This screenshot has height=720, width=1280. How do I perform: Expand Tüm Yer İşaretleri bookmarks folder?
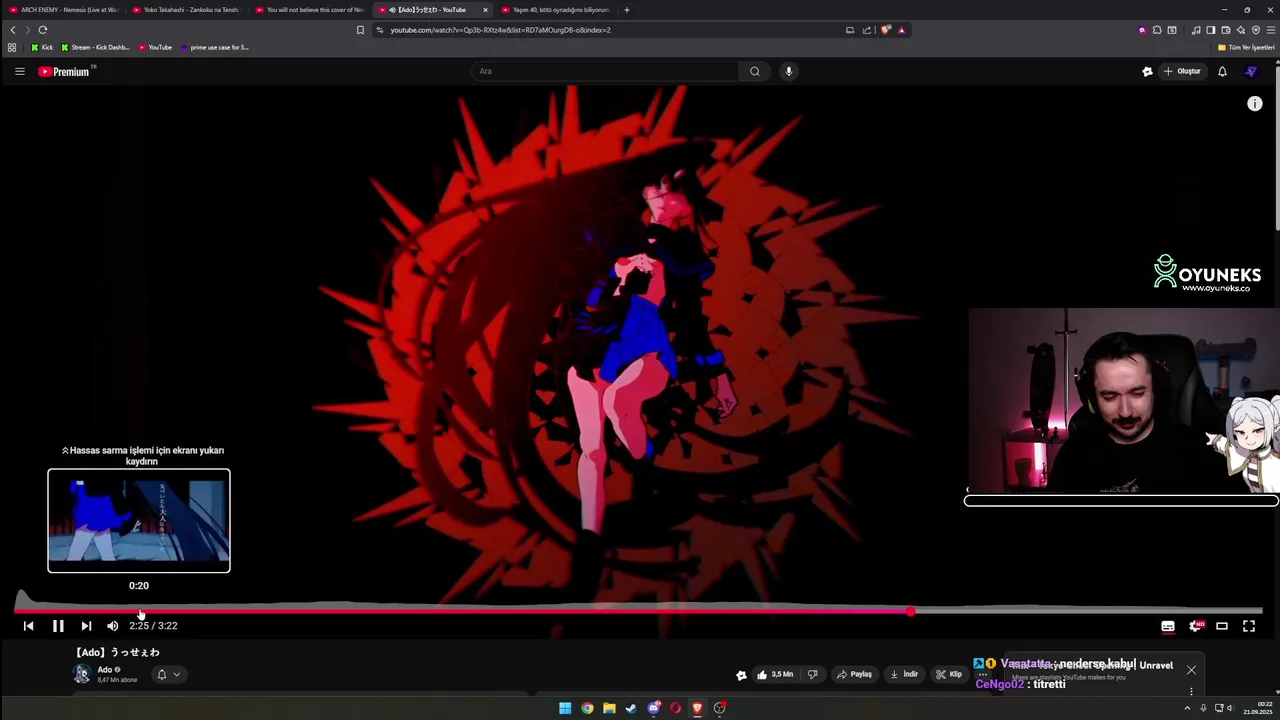[x=1246, y=47]
